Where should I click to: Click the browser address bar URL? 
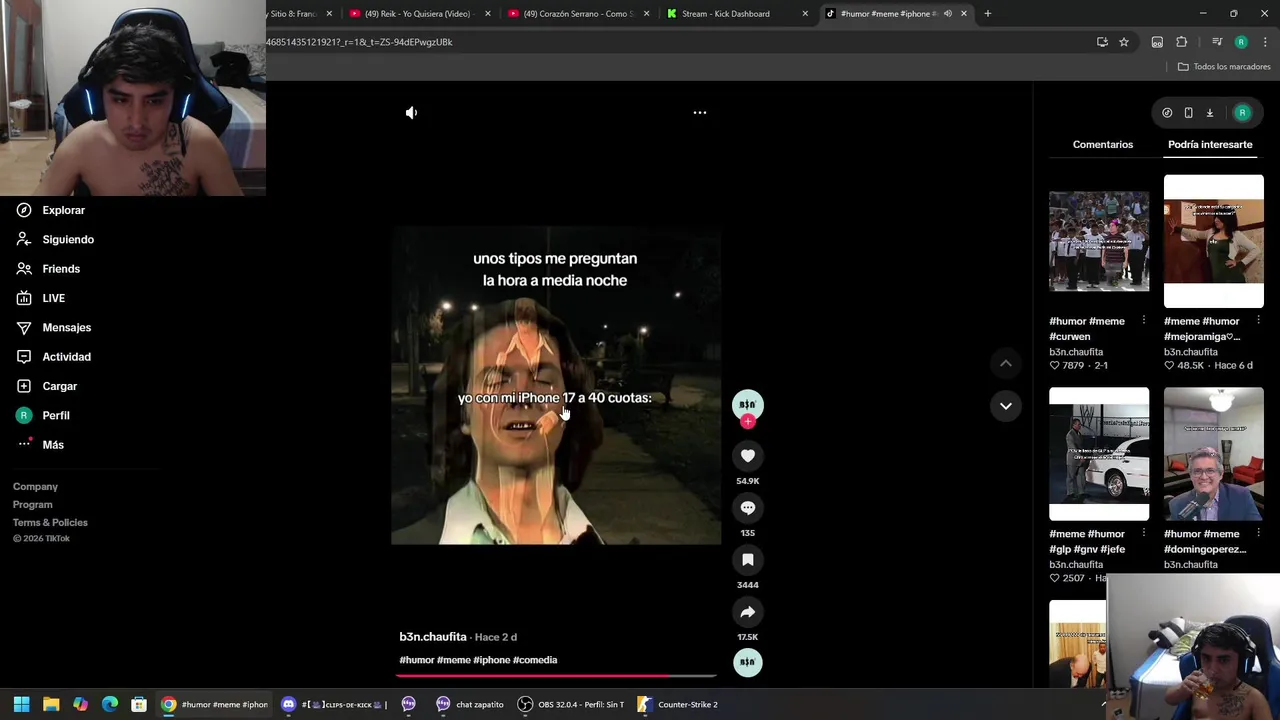tap(360, 42)
